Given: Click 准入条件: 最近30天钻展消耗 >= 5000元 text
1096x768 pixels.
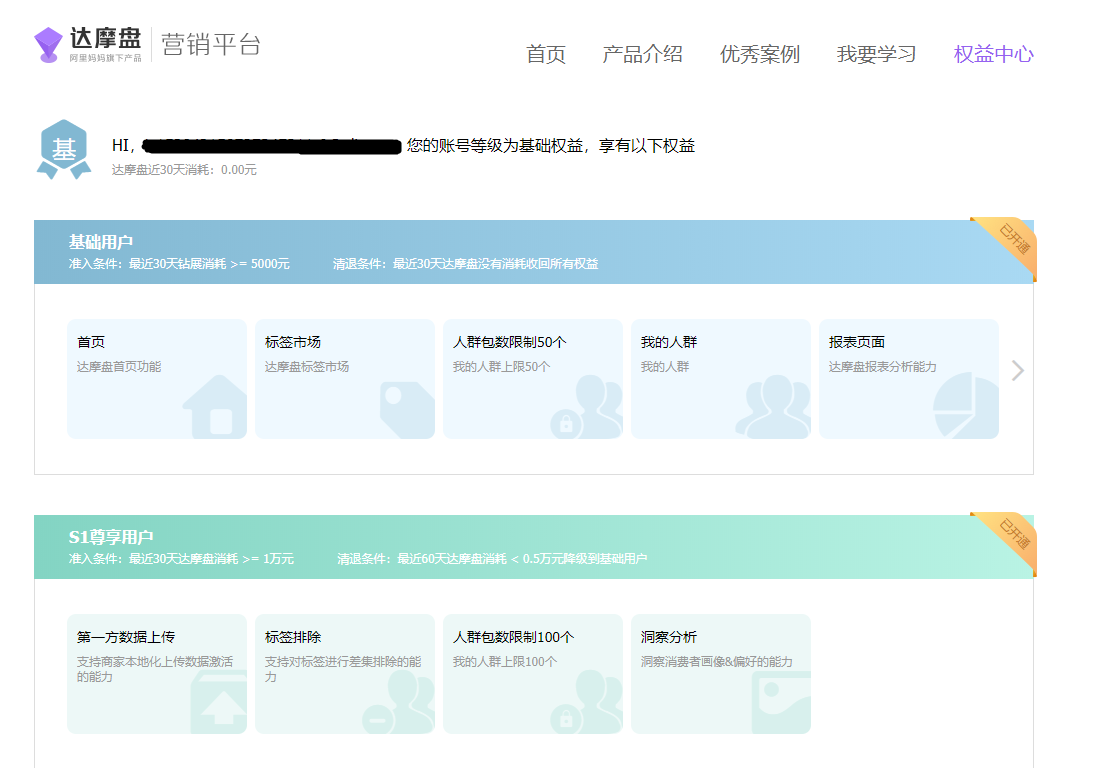Looking at the screenshot, I should click(179, 263).
